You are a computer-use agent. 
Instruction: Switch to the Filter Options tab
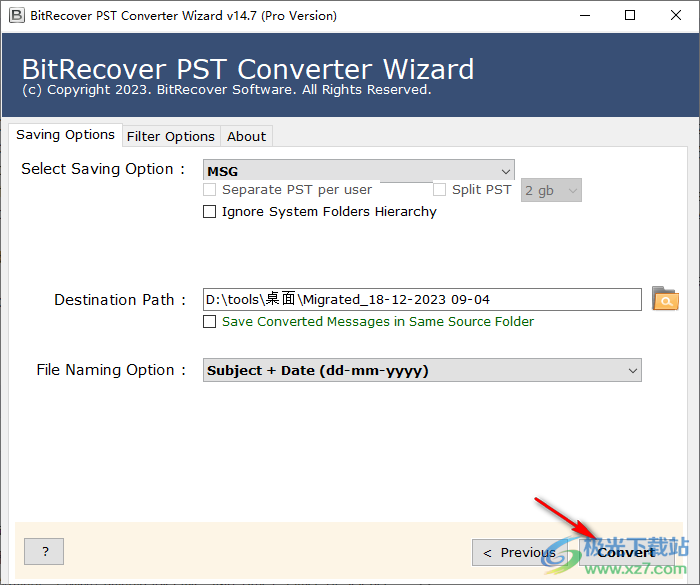(171, 137)
